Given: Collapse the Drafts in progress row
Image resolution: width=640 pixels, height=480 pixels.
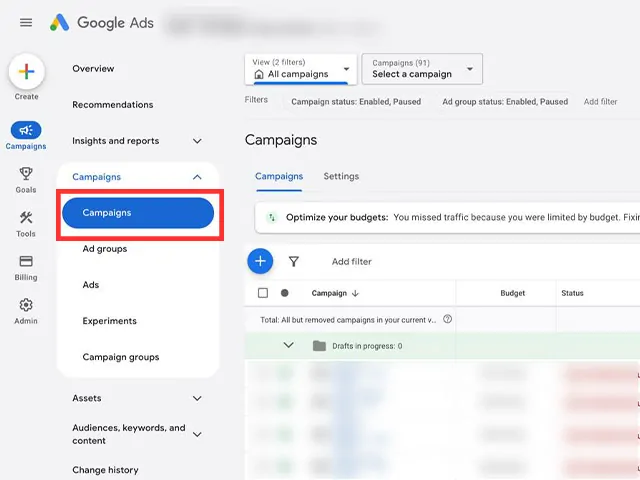Looking at the screenshot, I should (x=288, y=345).
